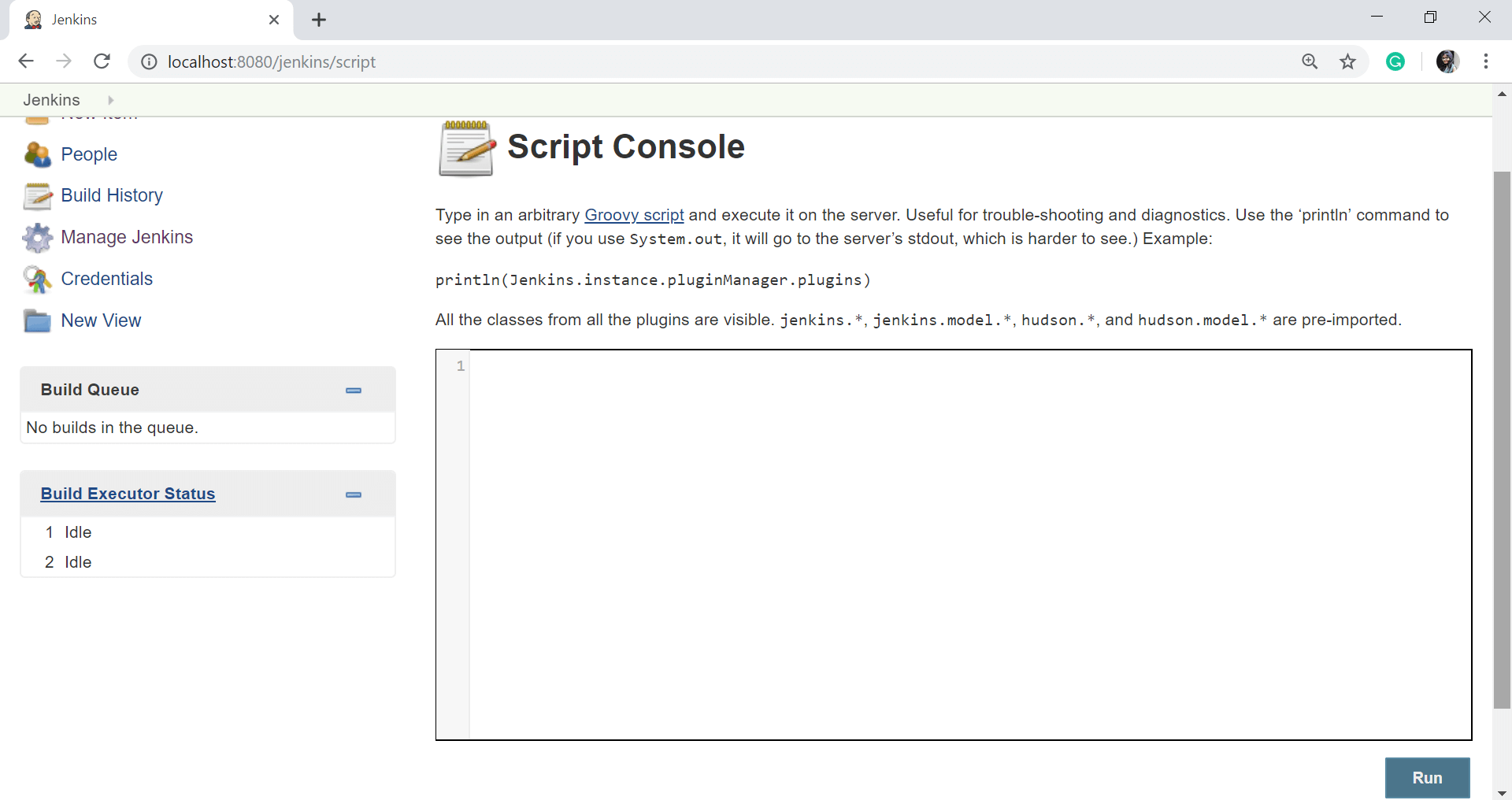Click 'No builds in the queue.' text

[112, 428]
